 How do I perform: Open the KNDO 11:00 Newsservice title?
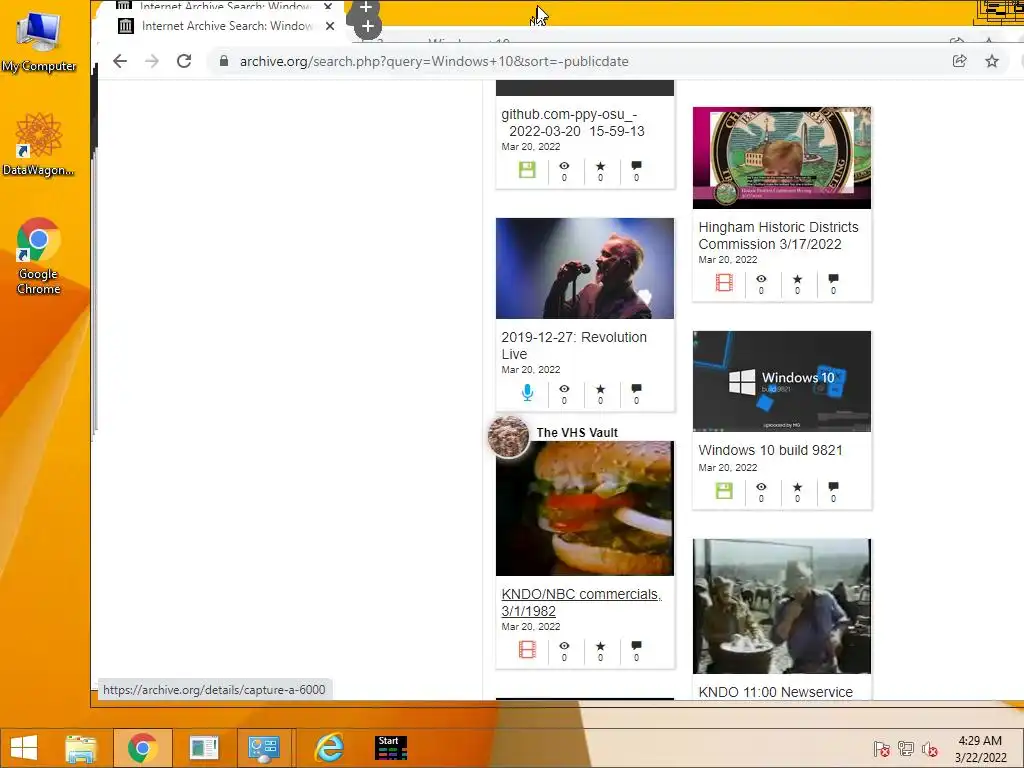tap(775, 692)
